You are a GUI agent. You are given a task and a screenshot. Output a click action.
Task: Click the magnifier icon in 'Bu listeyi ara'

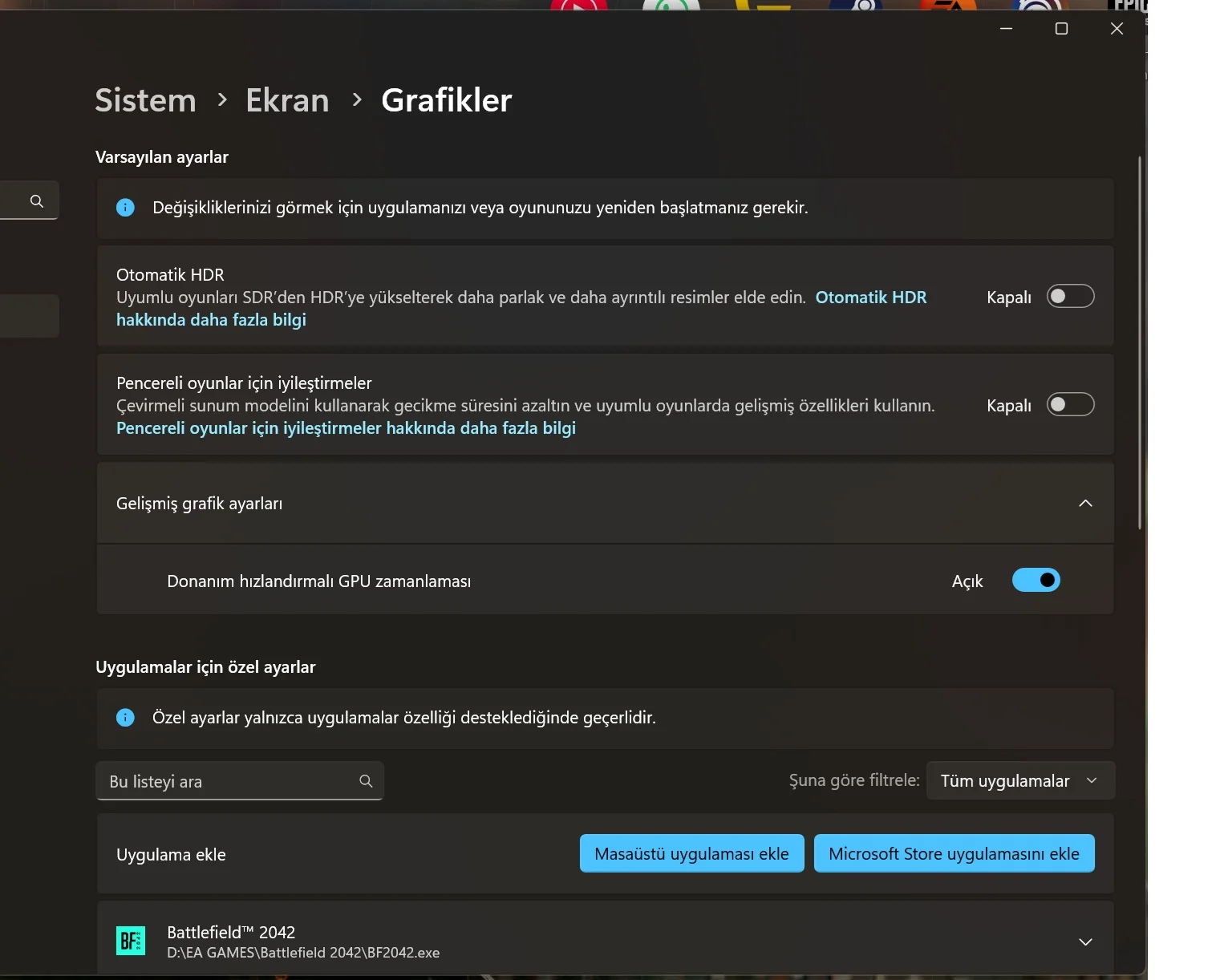[x=366, y=781]
